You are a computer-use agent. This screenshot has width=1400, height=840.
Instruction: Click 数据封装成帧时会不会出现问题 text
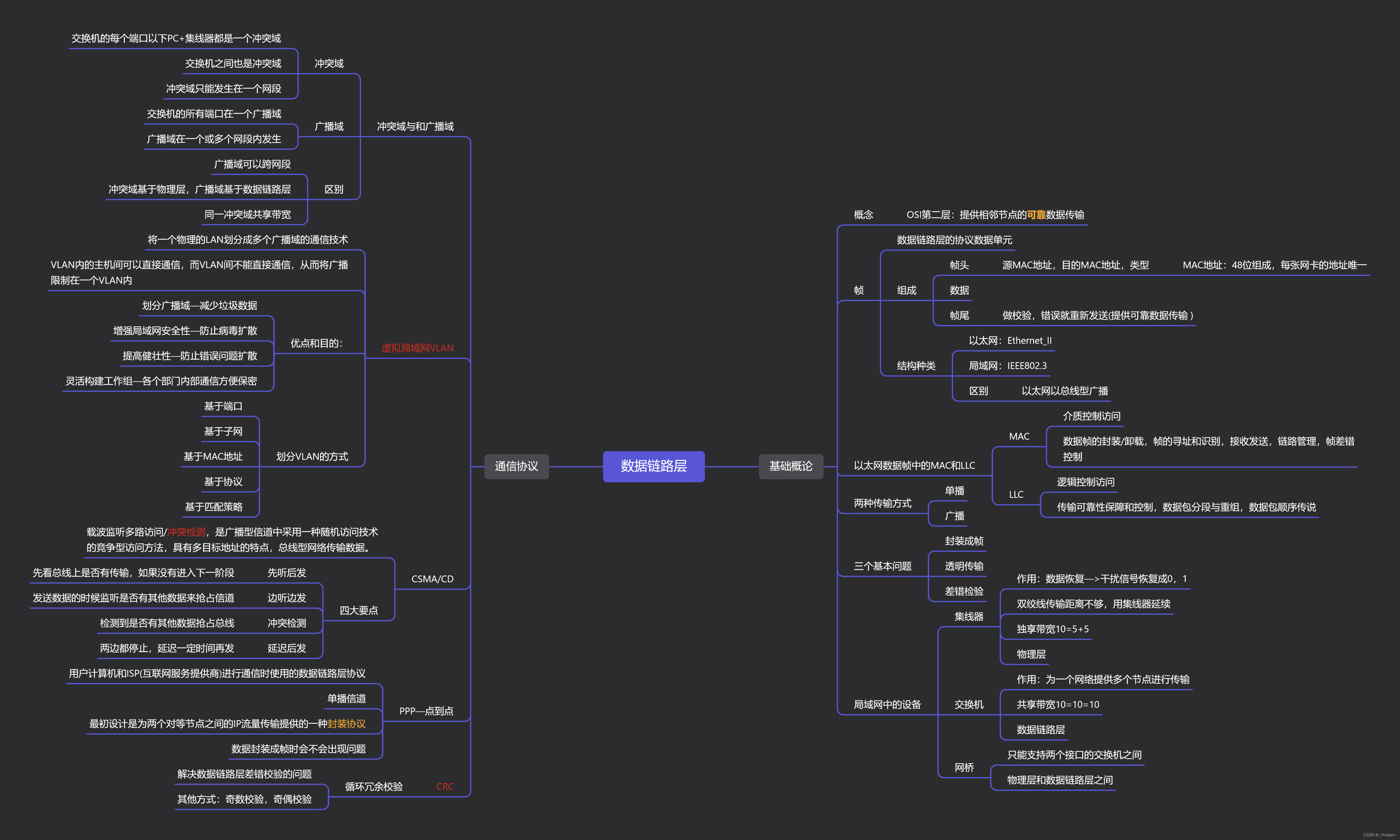298,748
